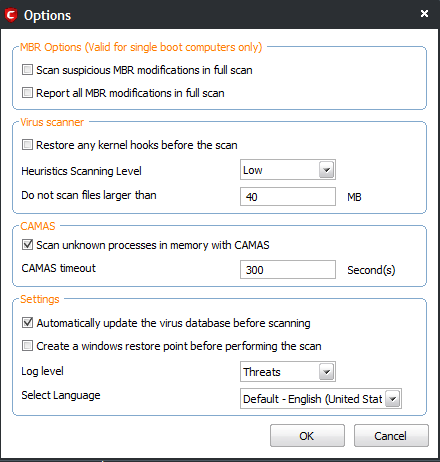Screen dimensions: 440x462
Task: Enable Scan suspicious MBR modifications checkbox
Action: click(27, 70)
